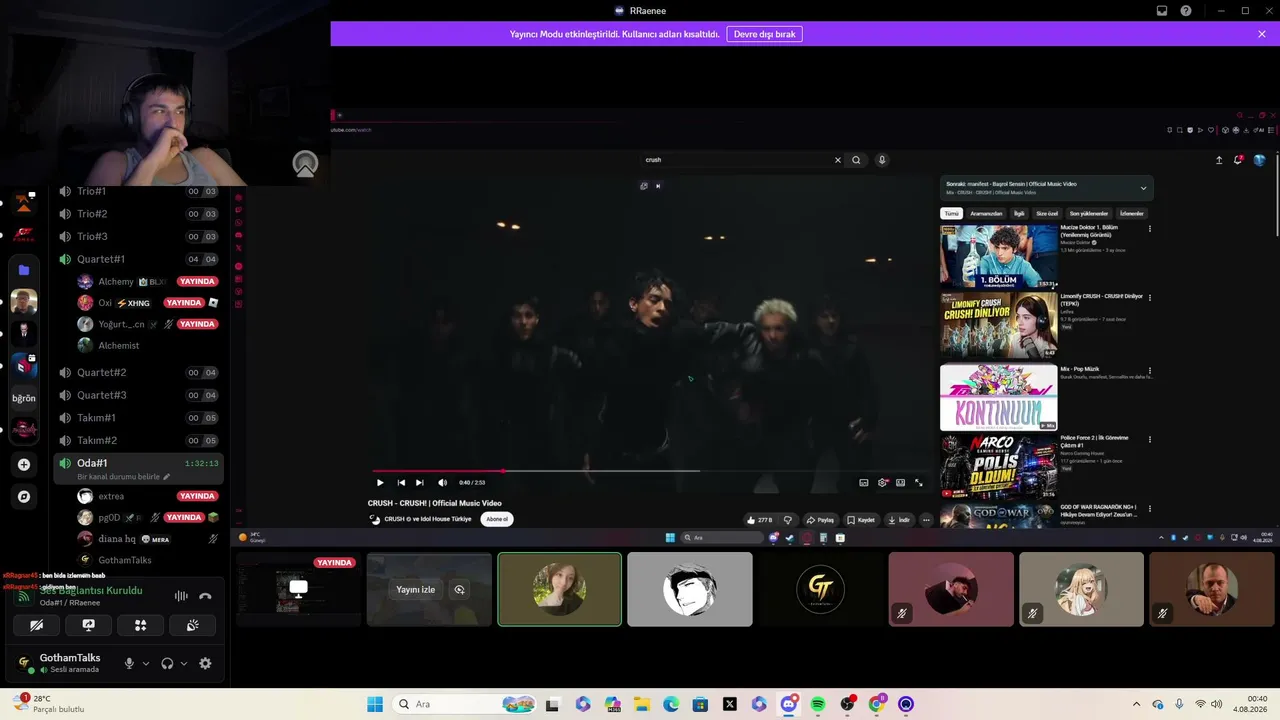The width and height of the screenshot is (1280, 720).
Task: Expand the 'Sonraki' mix playlist panel
Action: pyautogui.click(x=1143, y=188)
